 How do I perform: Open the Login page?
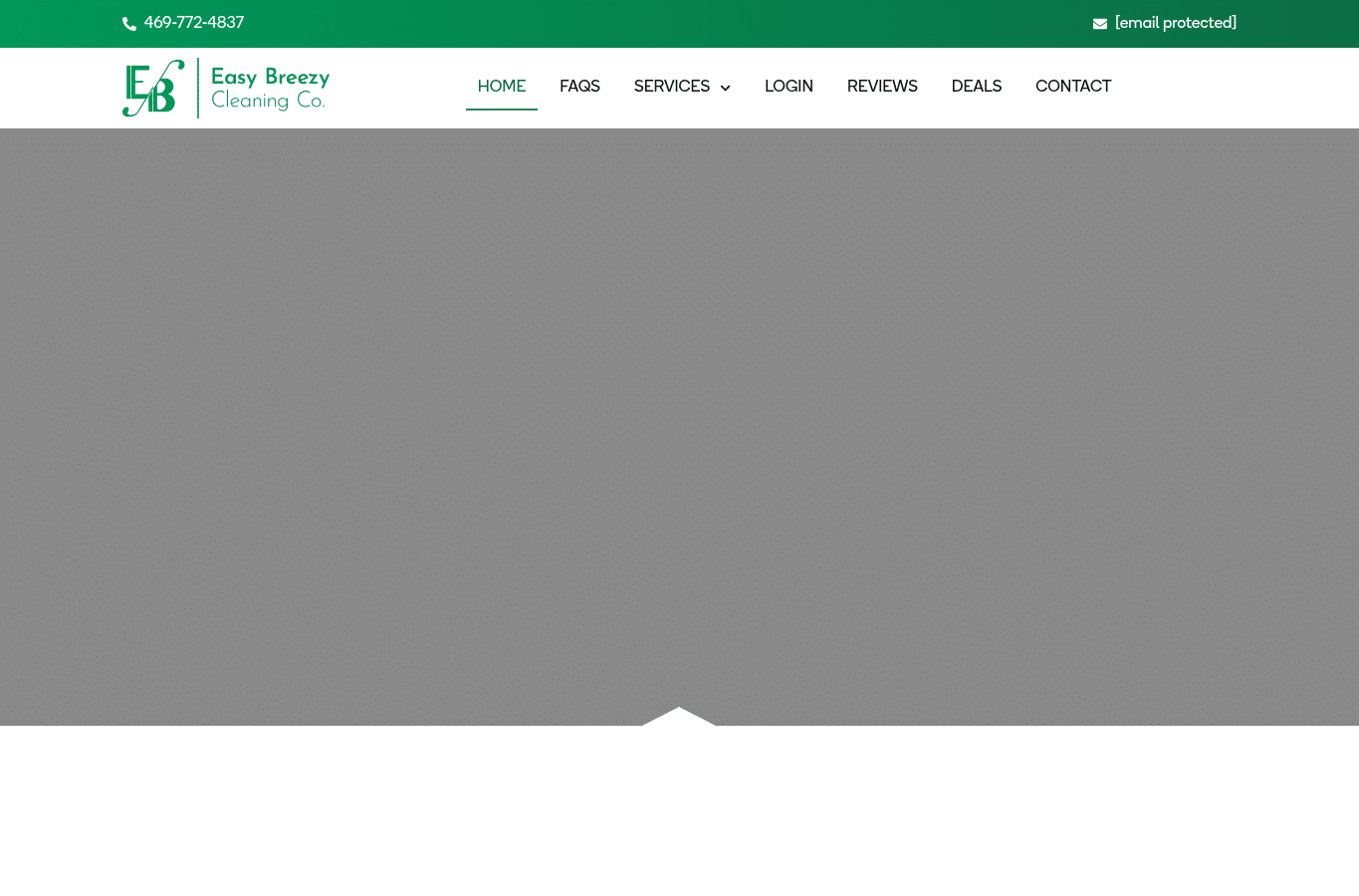click(x=789, y=87)
